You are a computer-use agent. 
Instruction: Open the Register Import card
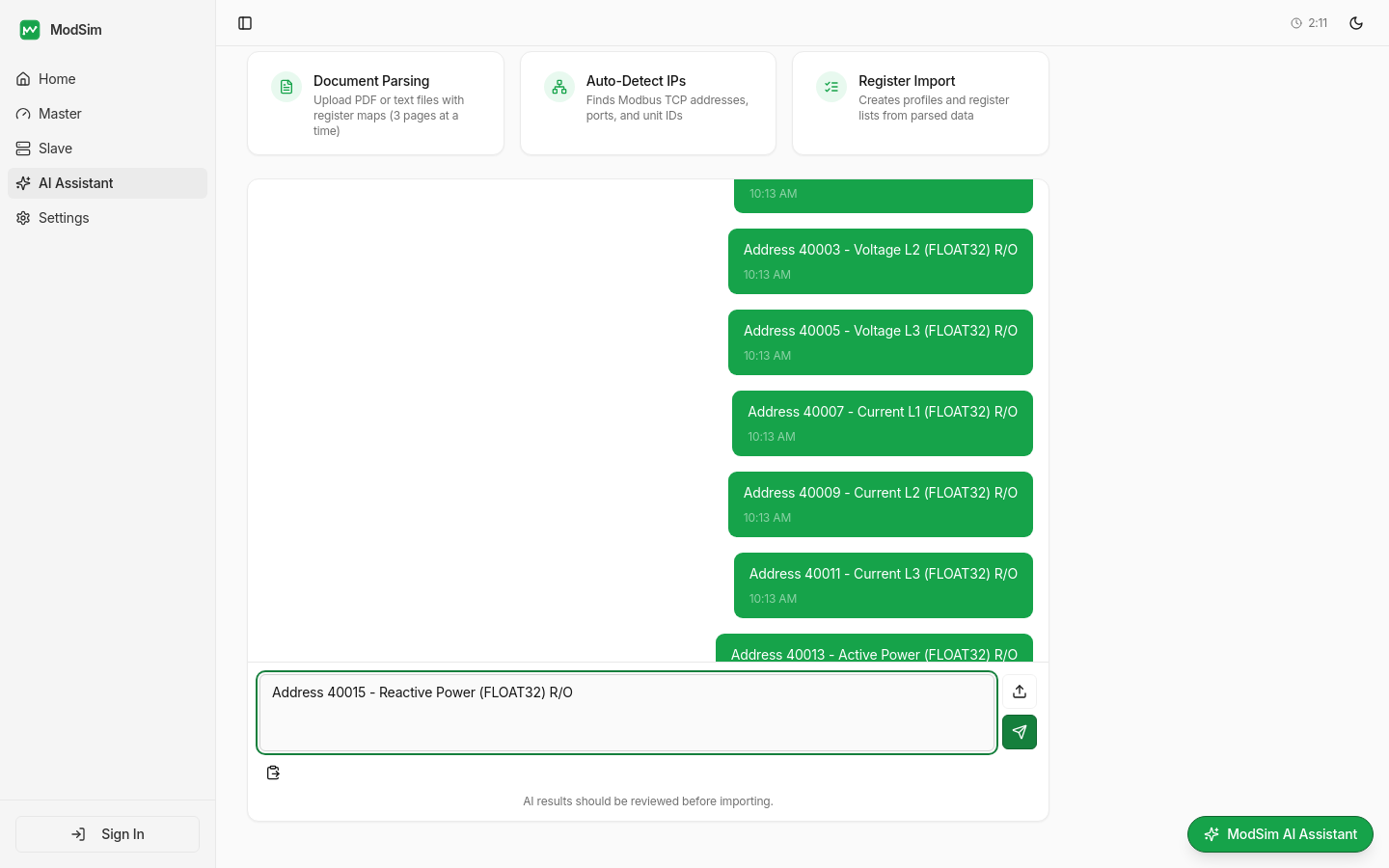(x=920, y=103)
